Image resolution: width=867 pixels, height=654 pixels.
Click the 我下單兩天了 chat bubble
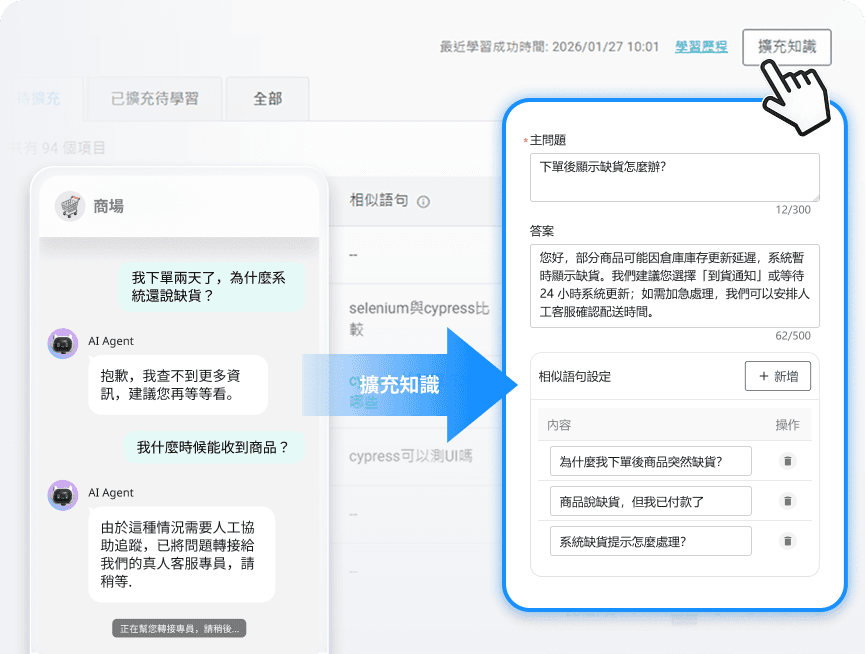click(x=211, y=287)
